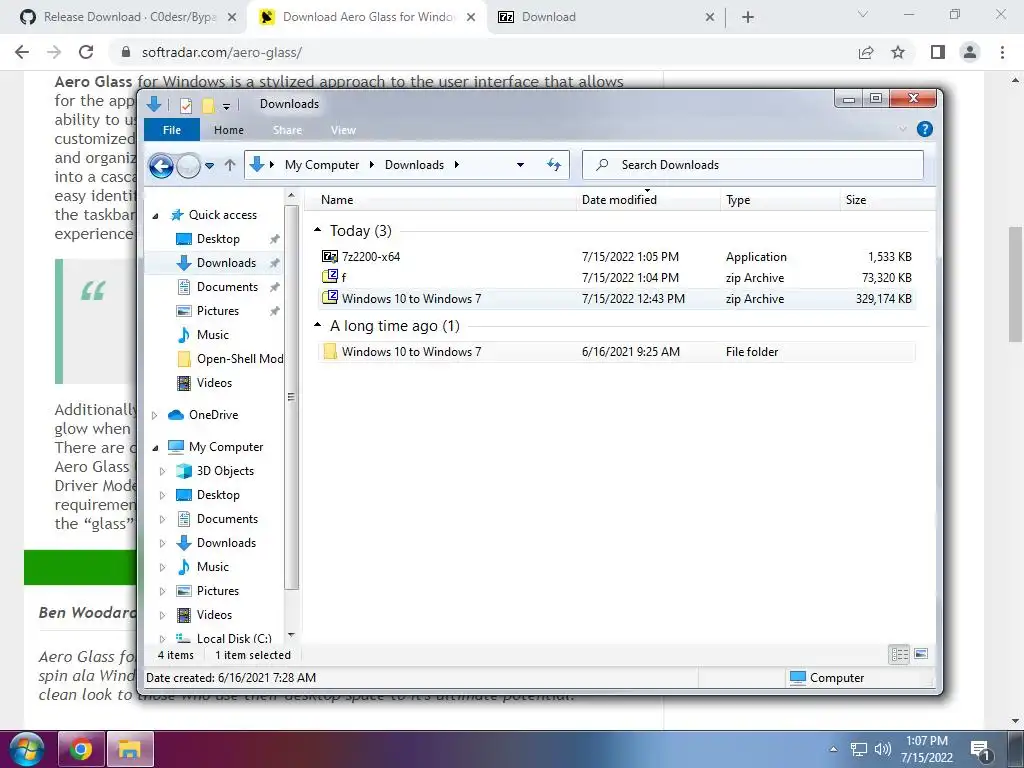This screenshot has width=1024, height=768.
Task: Expand the OneDrive tree node
Action: 155,415
